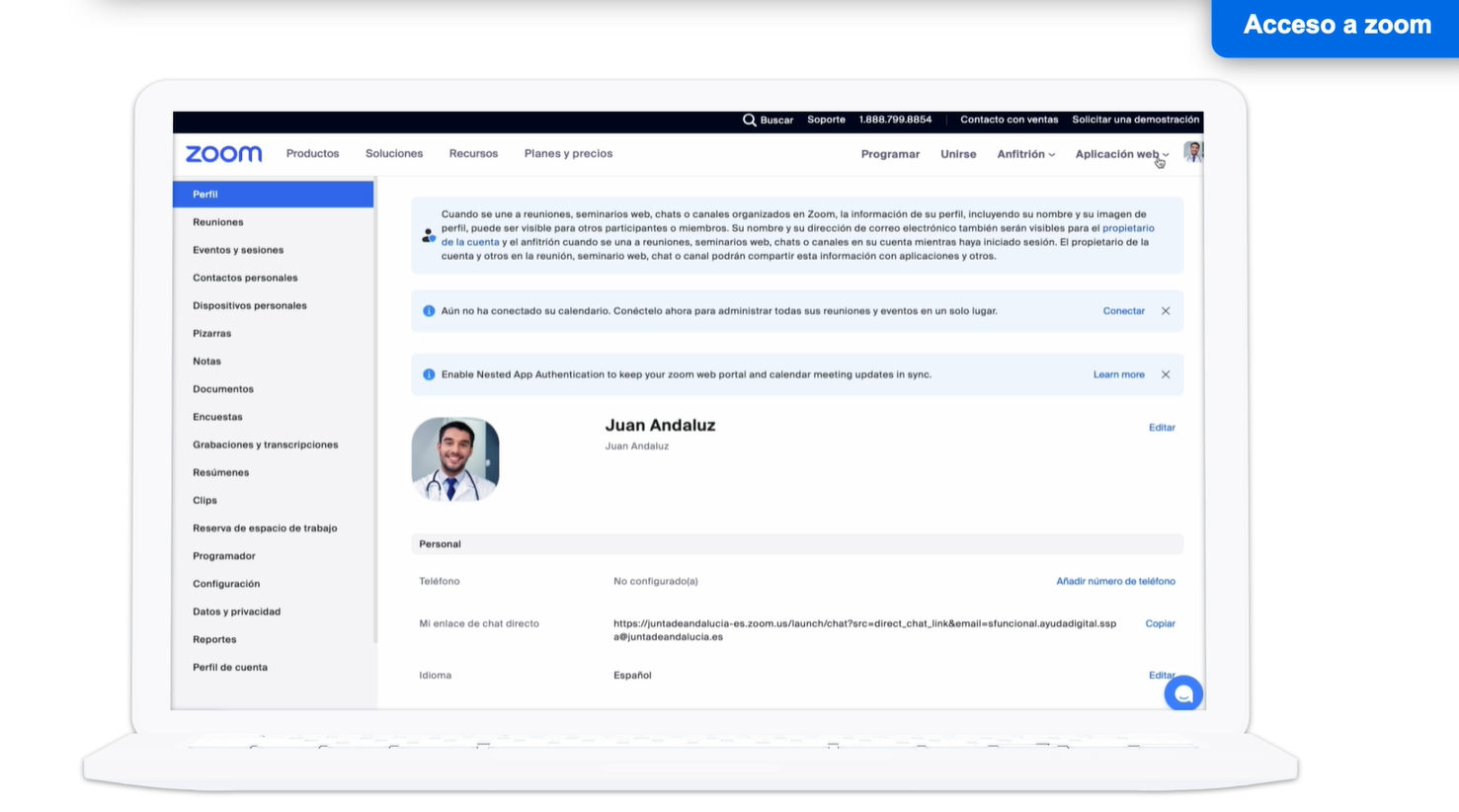Click the Español language value
Viewport: 1459px width, 812px height.
tap(632, 676)
